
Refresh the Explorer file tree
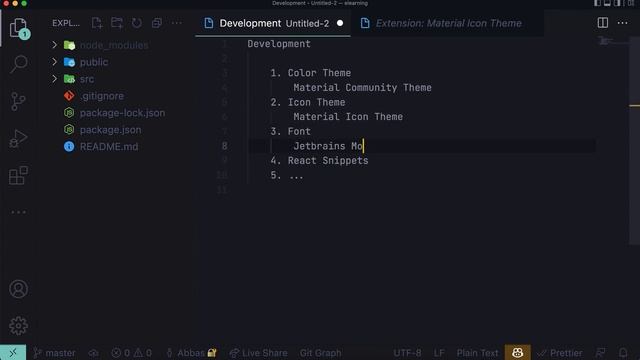[137, 23]
